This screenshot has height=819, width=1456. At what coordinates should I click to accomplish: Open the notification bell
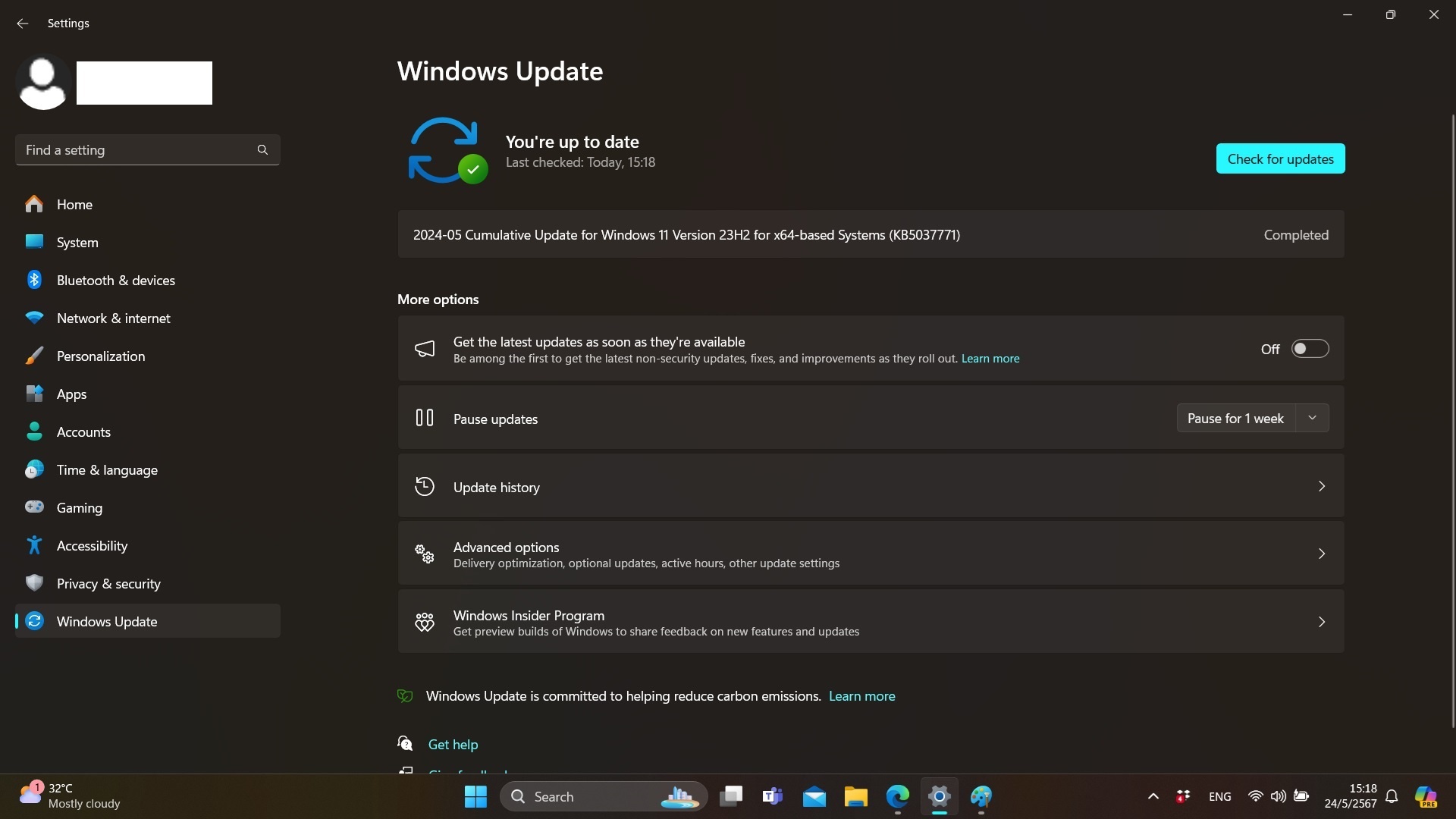1392,796
